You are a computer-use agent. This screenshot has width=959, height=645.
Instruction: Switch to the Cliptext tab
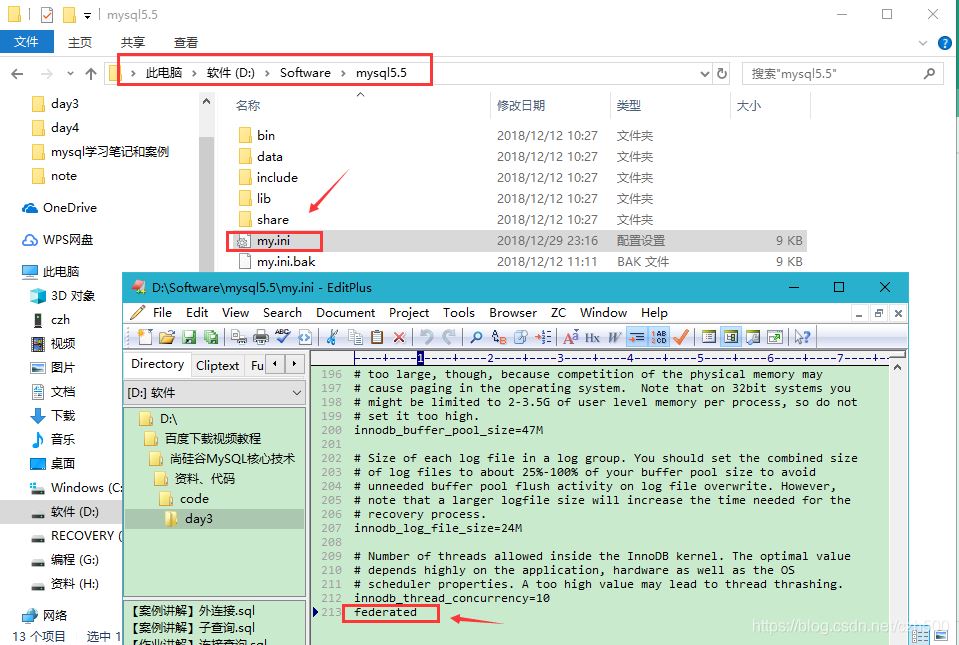tap(218, 364)
